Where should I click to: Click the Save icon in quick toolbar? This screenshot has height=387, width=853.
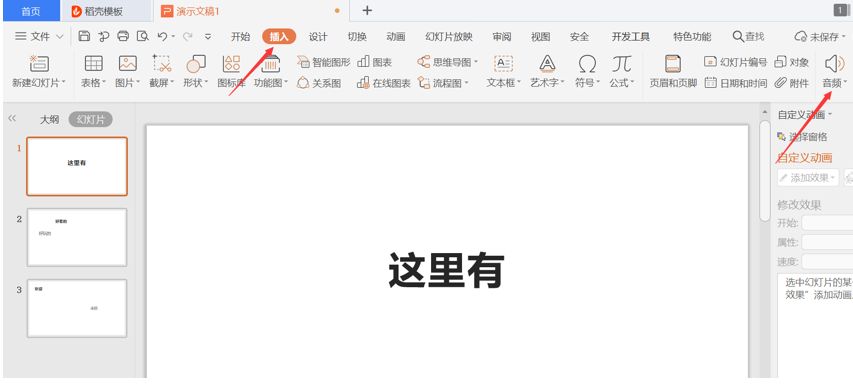coord(84,36)
